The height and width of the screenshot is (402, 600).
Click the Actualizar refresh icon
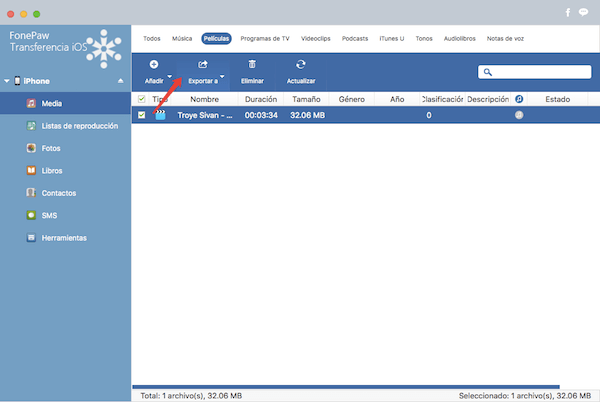coord(301,64)
